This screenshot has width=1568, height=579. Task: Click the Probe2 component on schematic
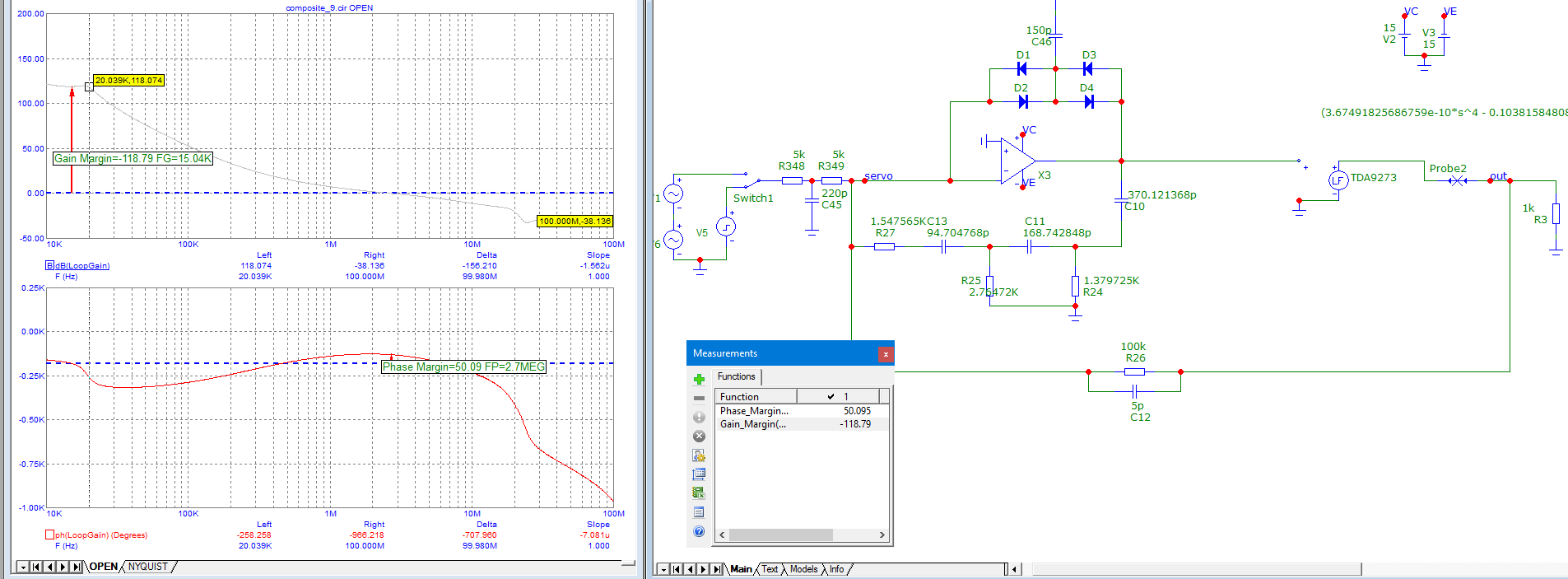point(1457,180)
